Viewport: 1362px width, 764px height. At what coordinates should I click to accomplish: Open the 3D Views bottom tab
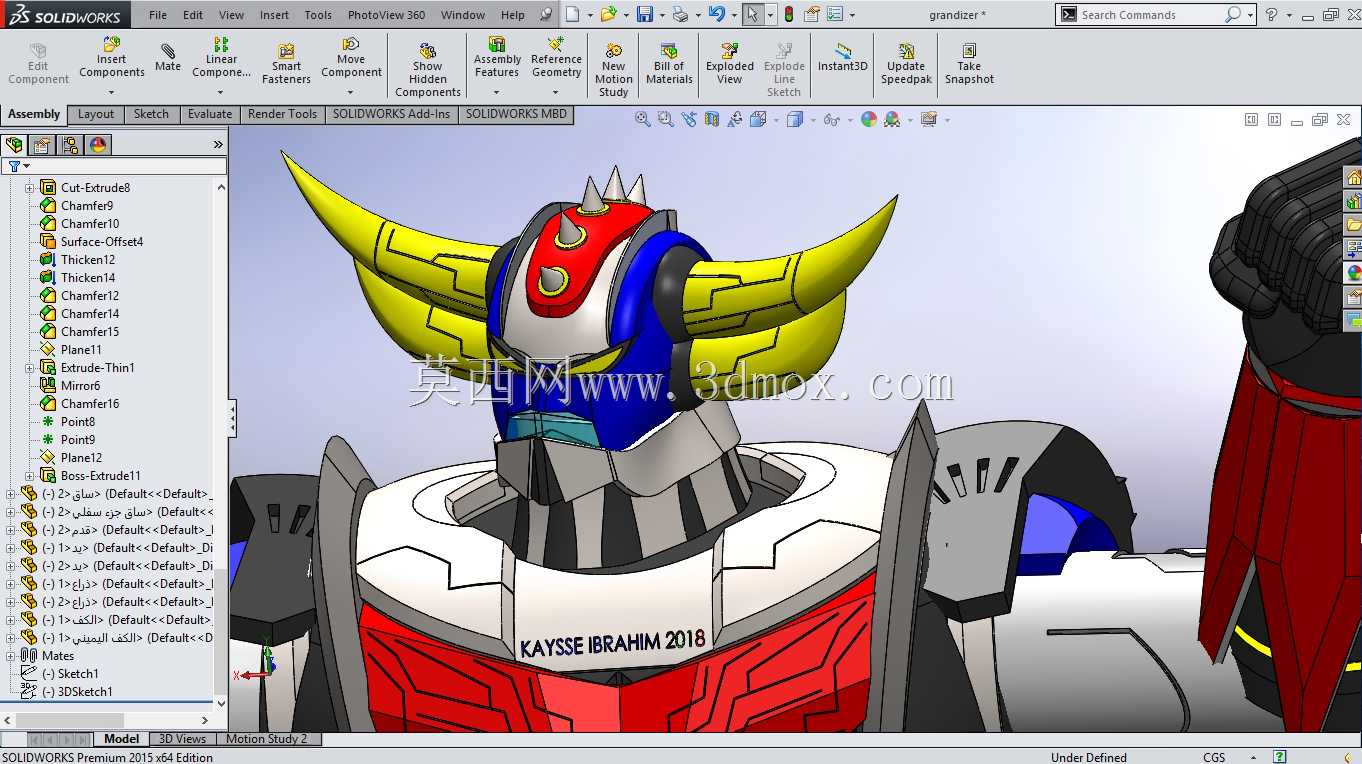point(182,739)
